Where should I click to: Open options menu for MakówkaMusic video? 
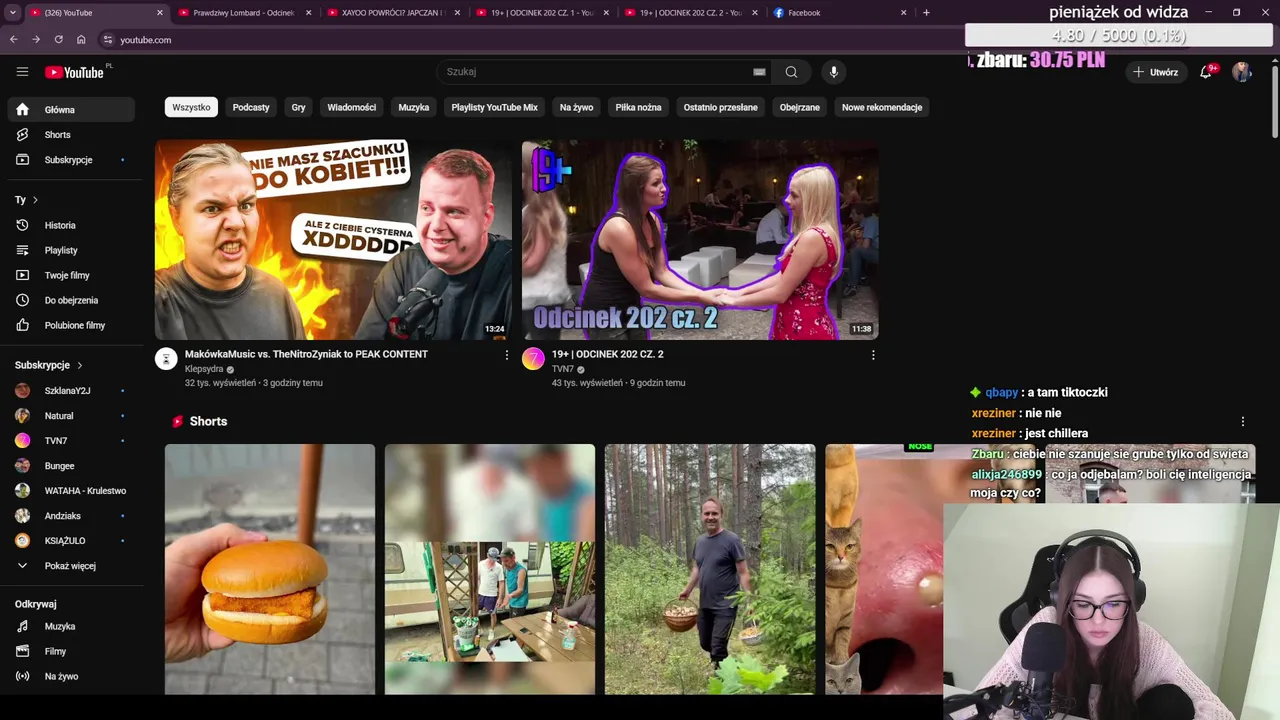(506, 355)
